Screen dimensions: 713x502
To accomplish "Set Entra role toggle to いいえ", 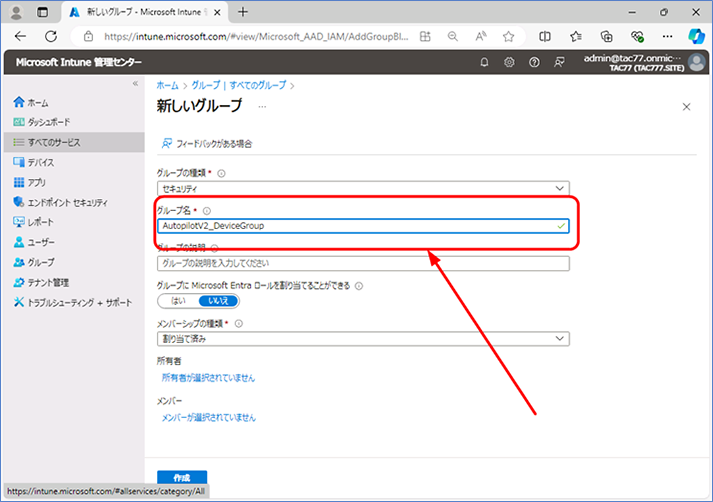I will pos(218,301).
